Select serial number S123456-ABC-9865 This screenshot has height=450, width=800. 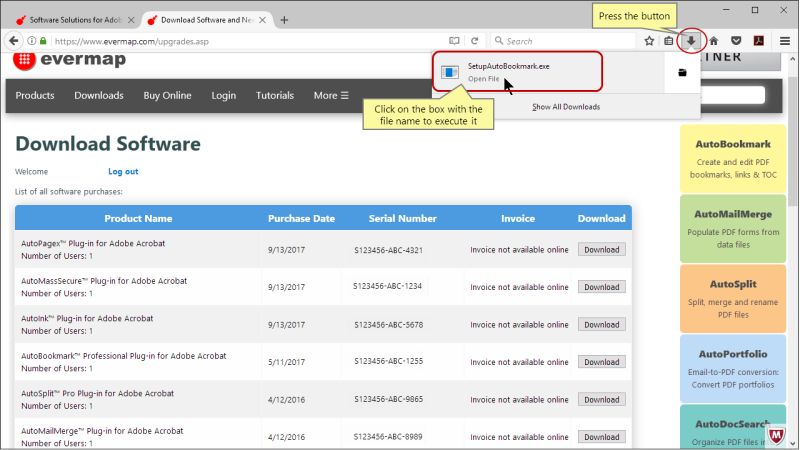388,399
